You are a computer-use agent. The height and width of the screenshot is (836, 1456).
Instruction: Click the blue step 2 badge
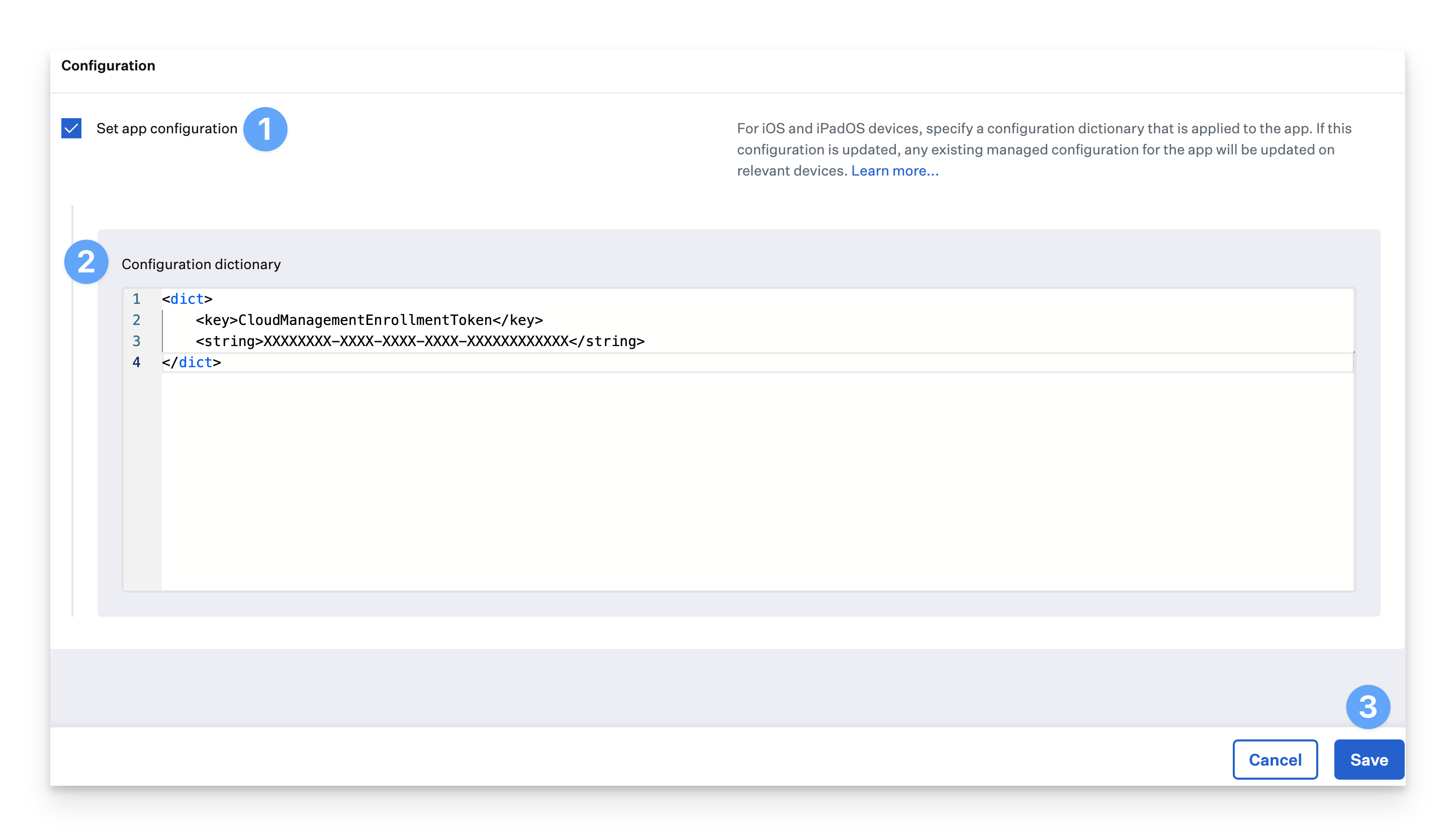86,262
